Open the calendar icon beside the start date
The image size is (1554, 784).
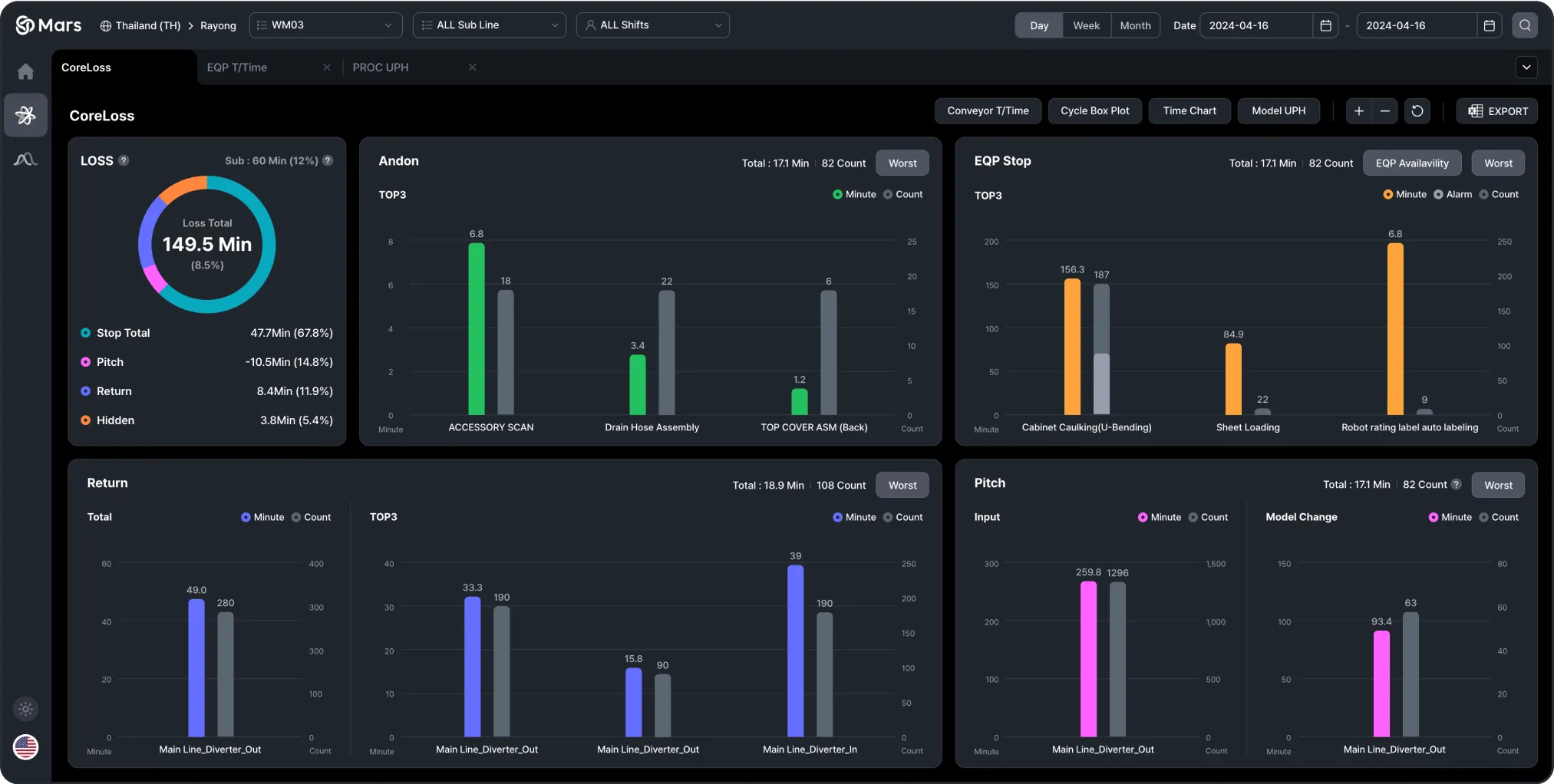[1325, 25]
